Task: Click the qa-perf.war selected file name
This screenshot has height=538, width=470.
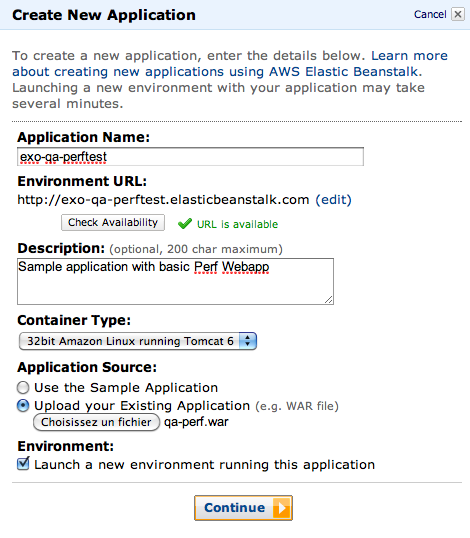Action: (196, 422)
